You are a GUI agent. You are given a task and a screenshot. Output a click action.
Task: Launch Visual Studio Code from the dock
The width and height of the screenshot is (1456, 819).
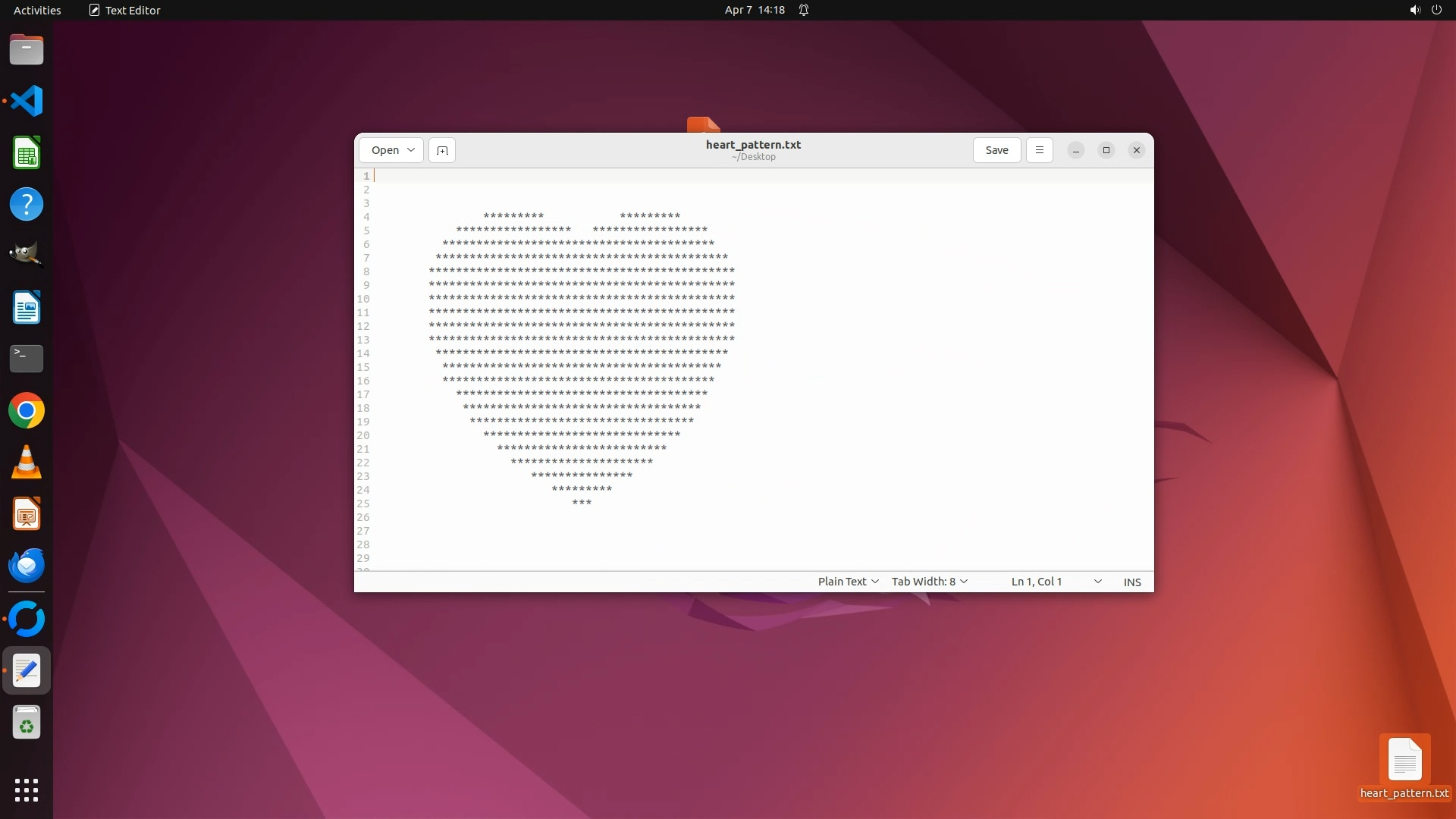pyautogui.click(x=27, y=101)
